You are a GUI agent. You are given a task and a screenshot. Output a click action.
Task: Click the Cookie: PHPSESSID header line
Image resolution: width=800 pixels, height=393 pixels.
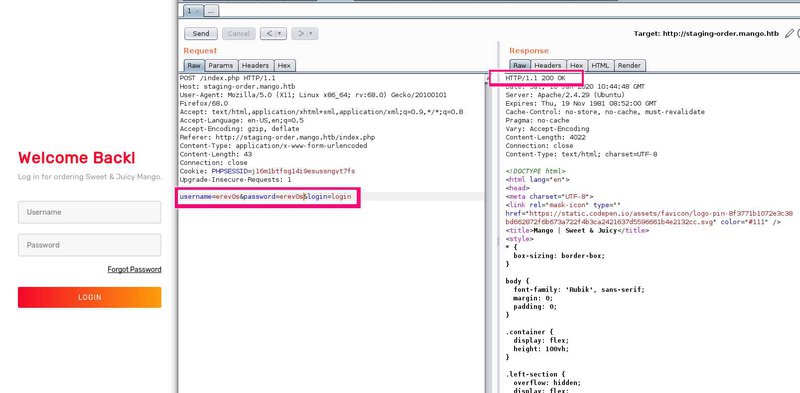point(267,171)
